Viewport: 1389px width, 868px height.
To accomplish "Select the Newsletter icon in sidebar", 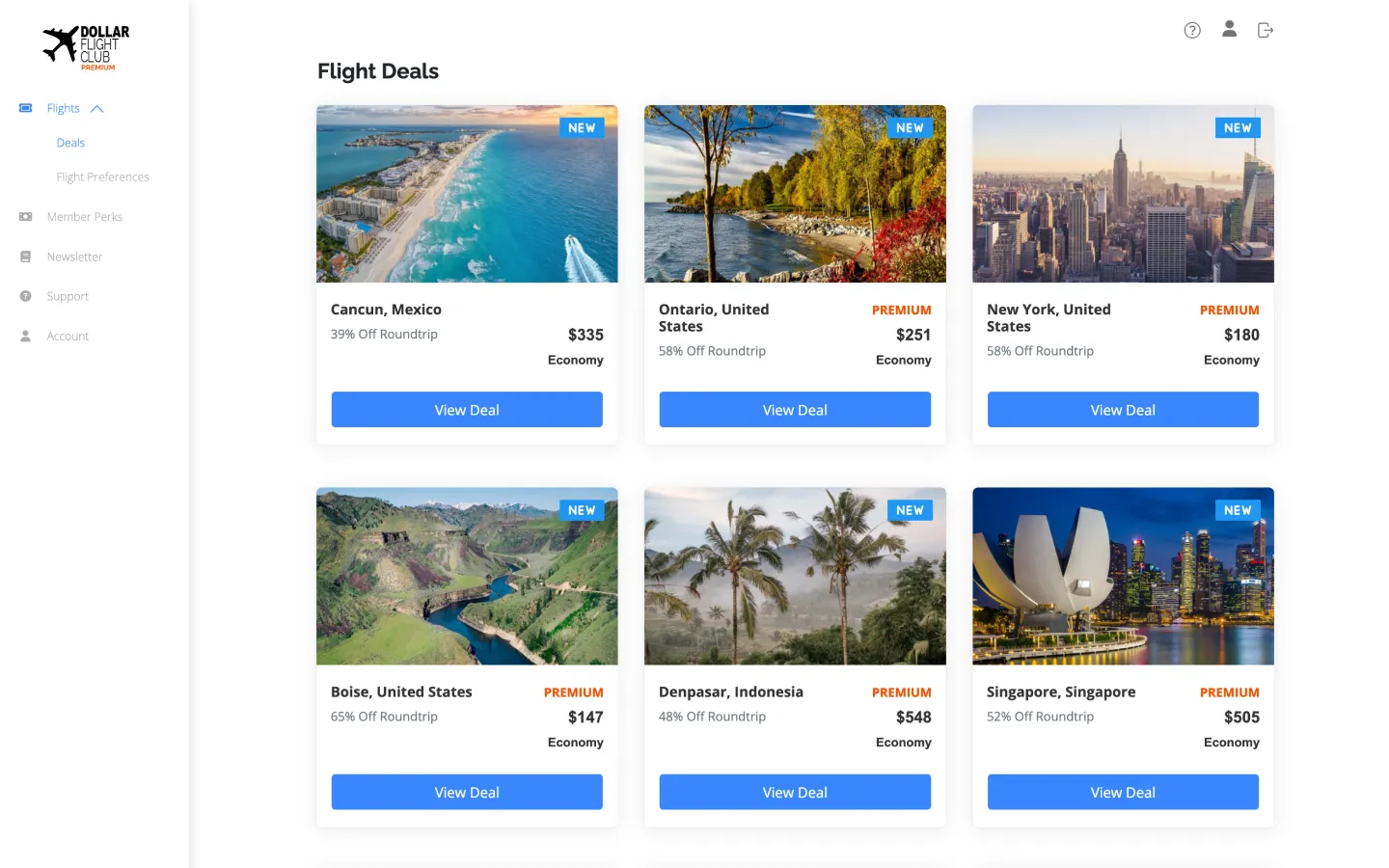I will [24, 256].
